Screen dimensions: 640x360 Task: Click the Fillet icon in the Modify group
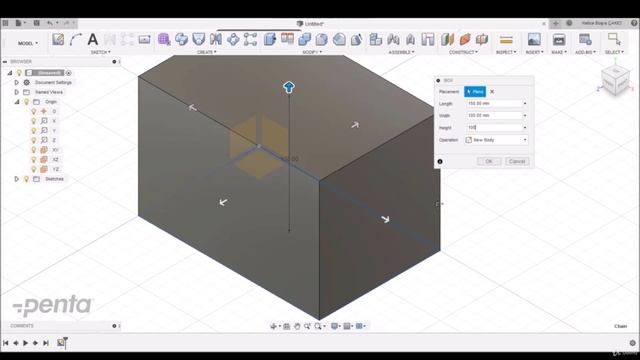pos(322,39)
